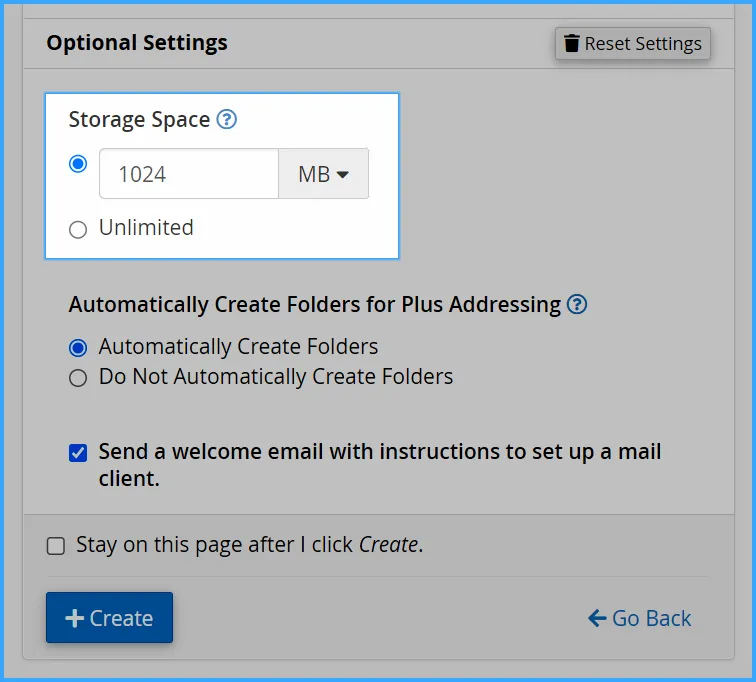Choose the Unlimited storage radio button
756x682 pixels.
point(78,230)
